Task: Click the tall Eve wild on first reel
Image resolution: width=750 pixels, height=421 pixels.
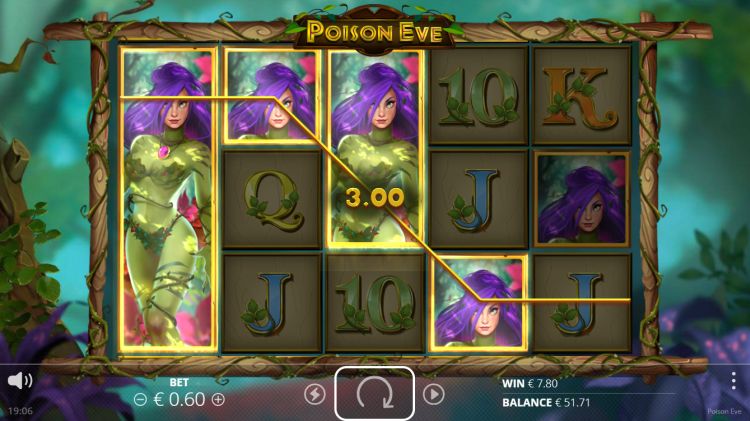Action: click(x=168, y=199)
